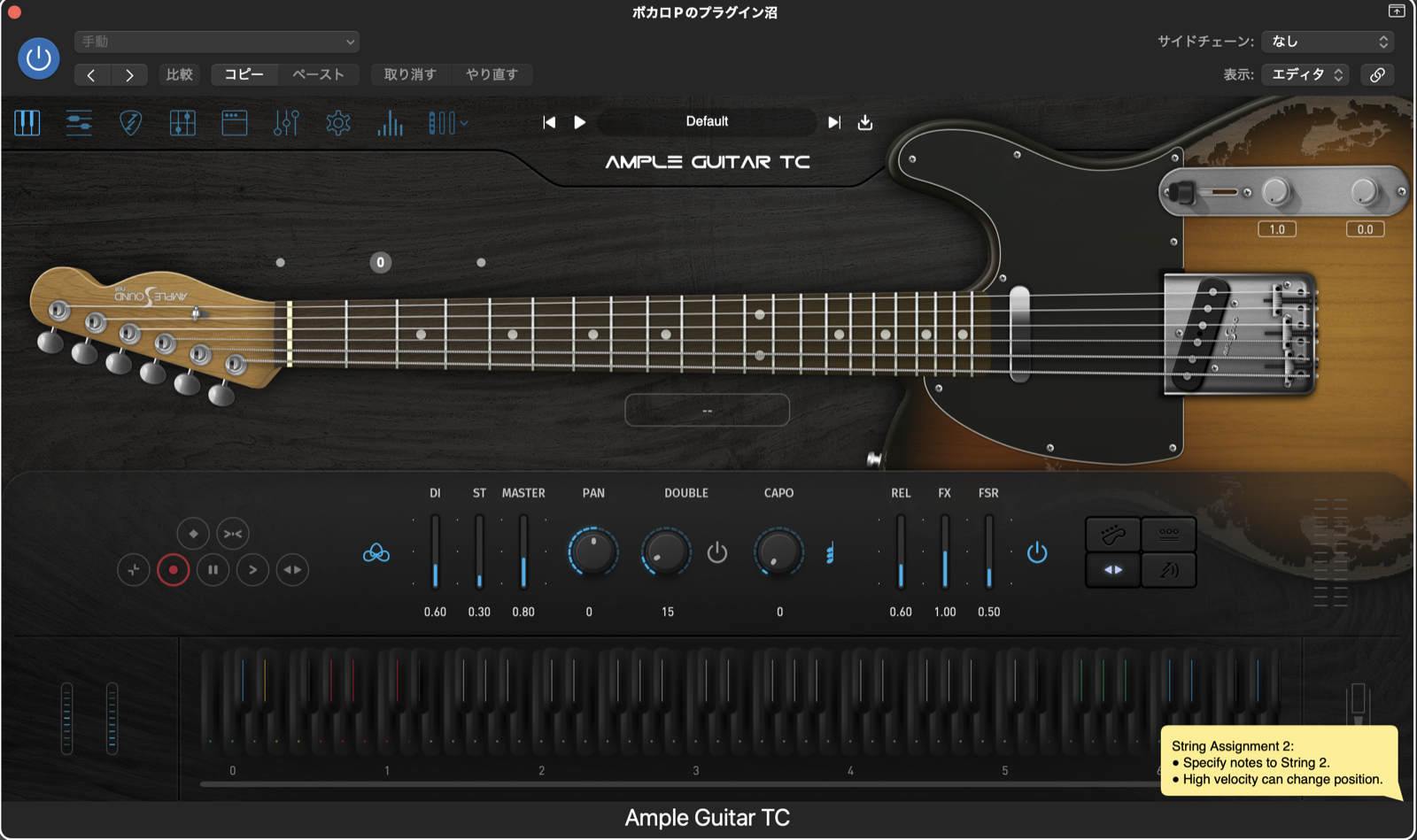This screenshot has width=1417, height=840.
Task: Go to previous preset
Action: pyautogui.click(x=549, y=122)
